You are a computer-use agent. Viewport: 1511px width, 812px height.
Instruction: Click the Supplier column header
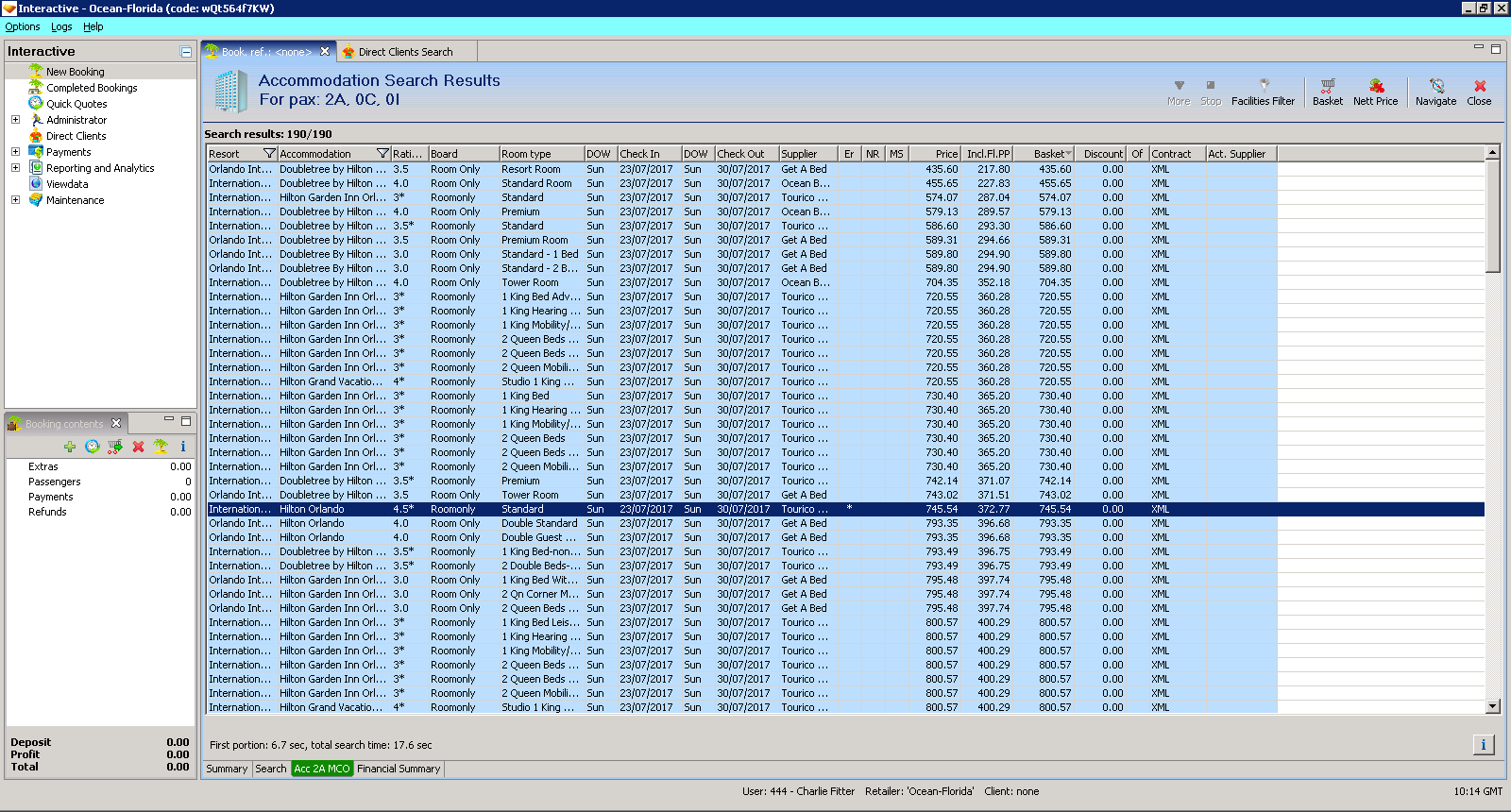[x=807, y=154]
